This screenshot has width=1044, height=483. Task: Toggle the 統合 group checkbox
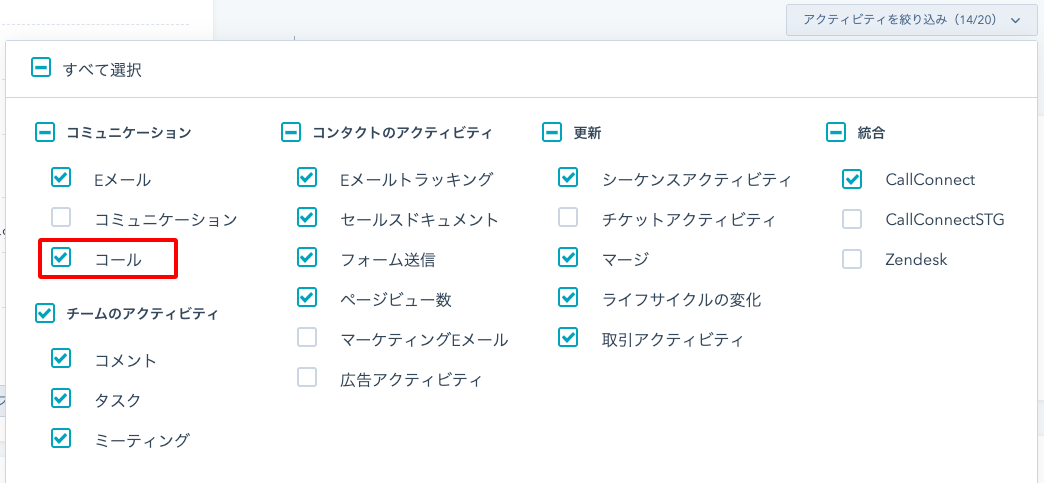click(x=836, y=133)
